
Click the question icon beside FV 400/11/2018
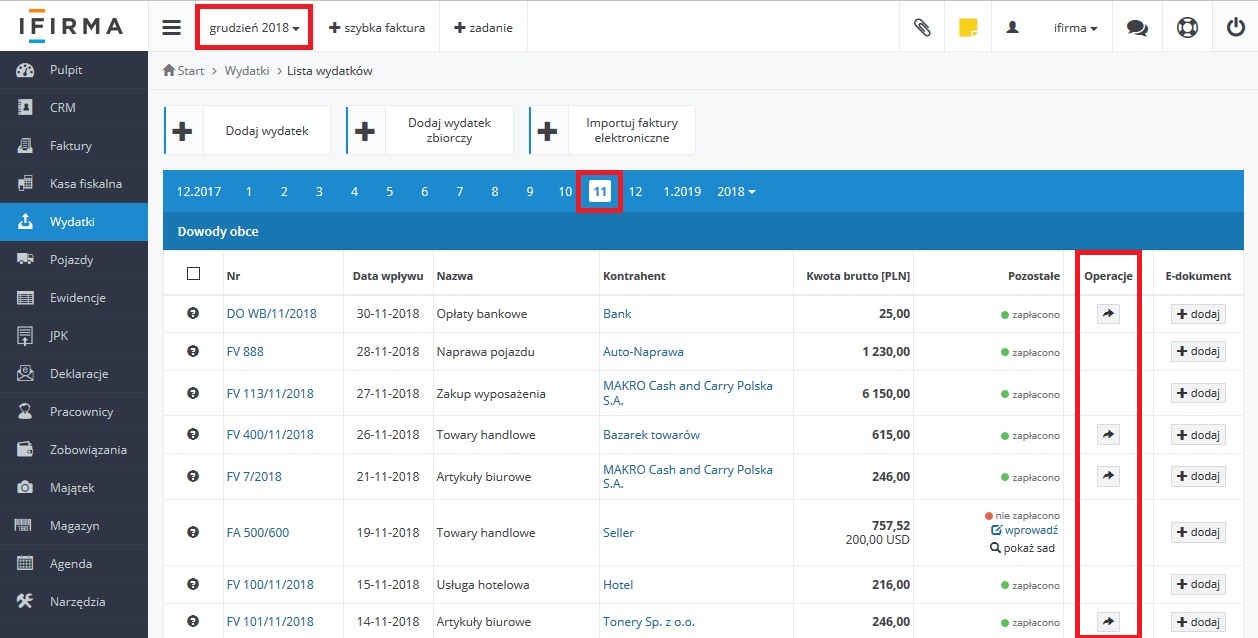click(193, 434)
